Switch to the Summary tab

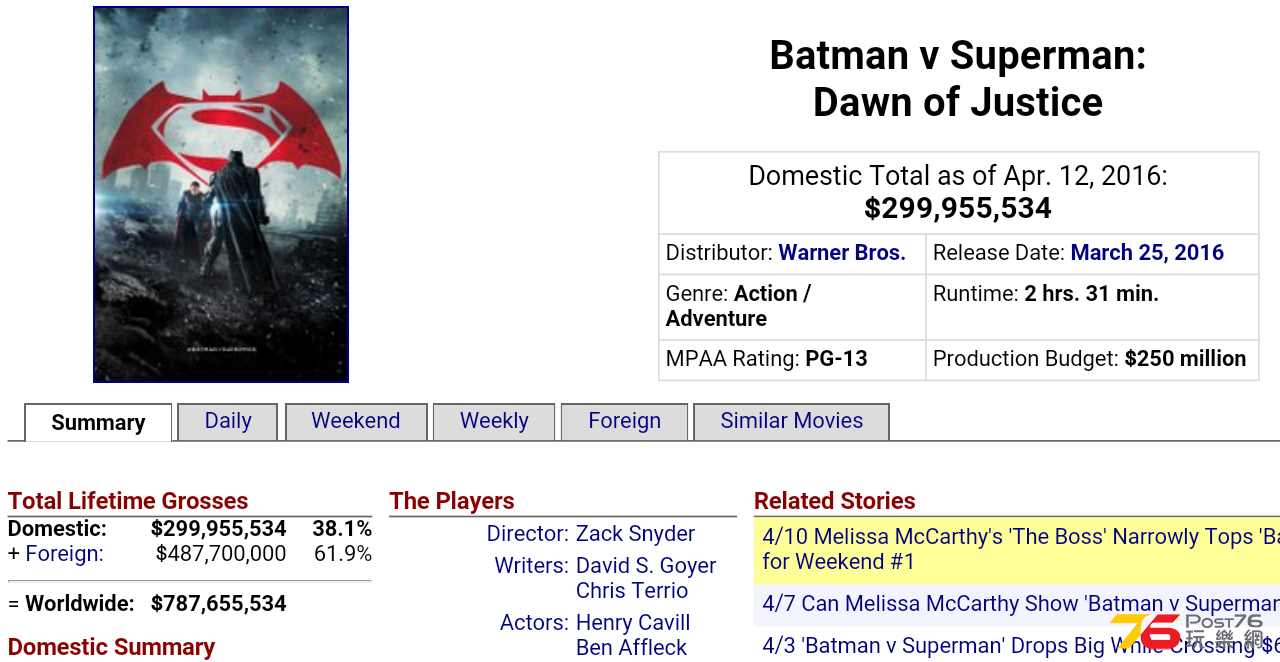(x=98, y=422)
